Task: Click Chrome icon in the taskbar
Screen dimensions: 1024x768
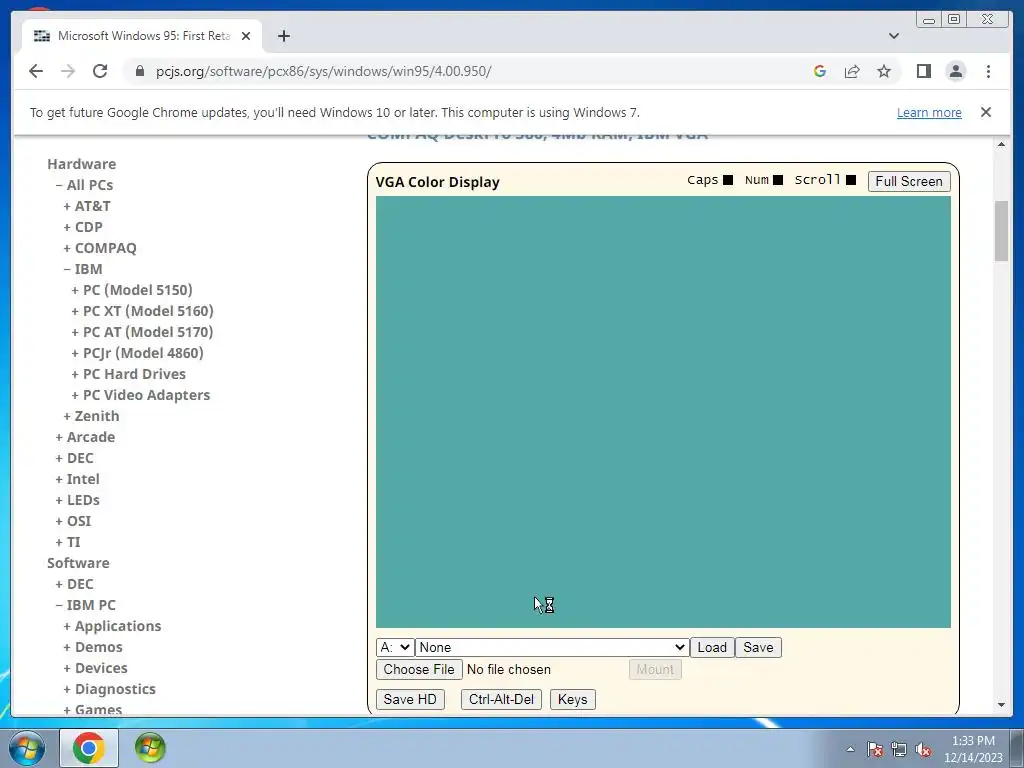Action: (x=89, y=748)
